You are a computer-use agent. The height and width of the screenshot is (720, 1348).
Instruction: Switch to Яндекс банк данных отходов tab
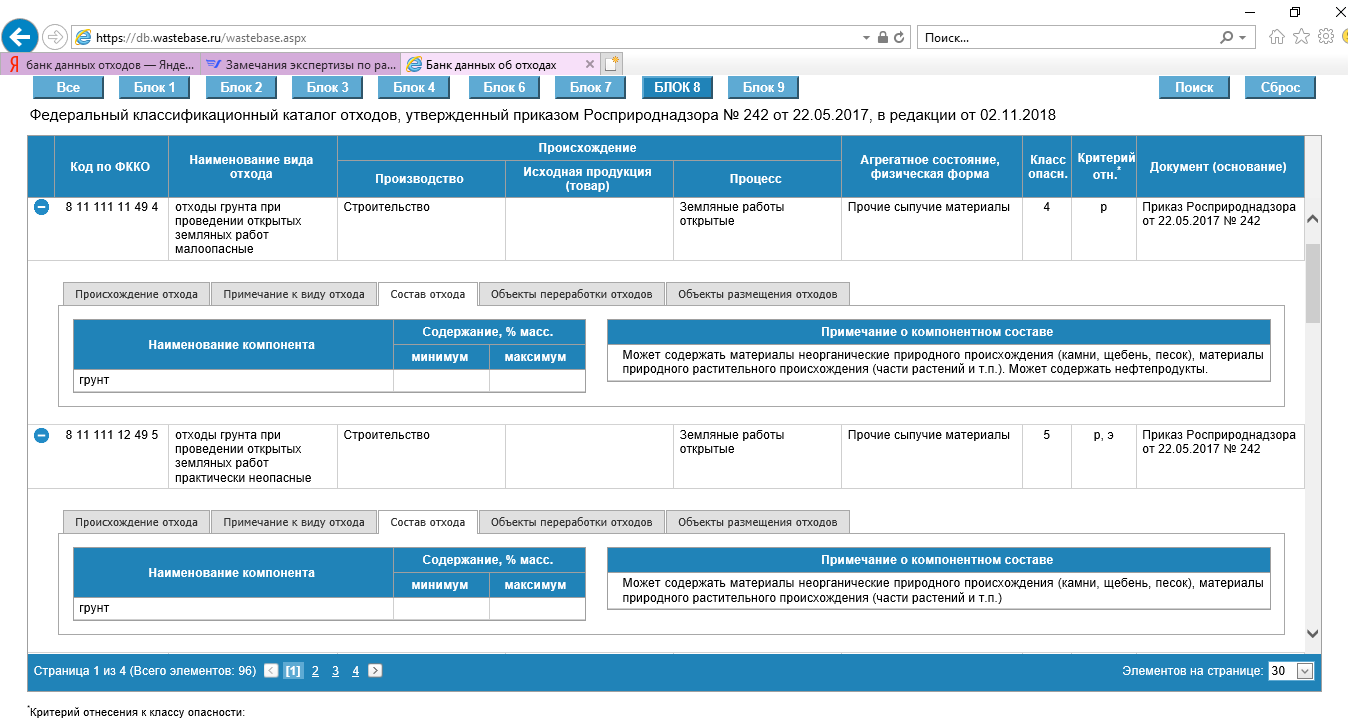pos(100,64)
